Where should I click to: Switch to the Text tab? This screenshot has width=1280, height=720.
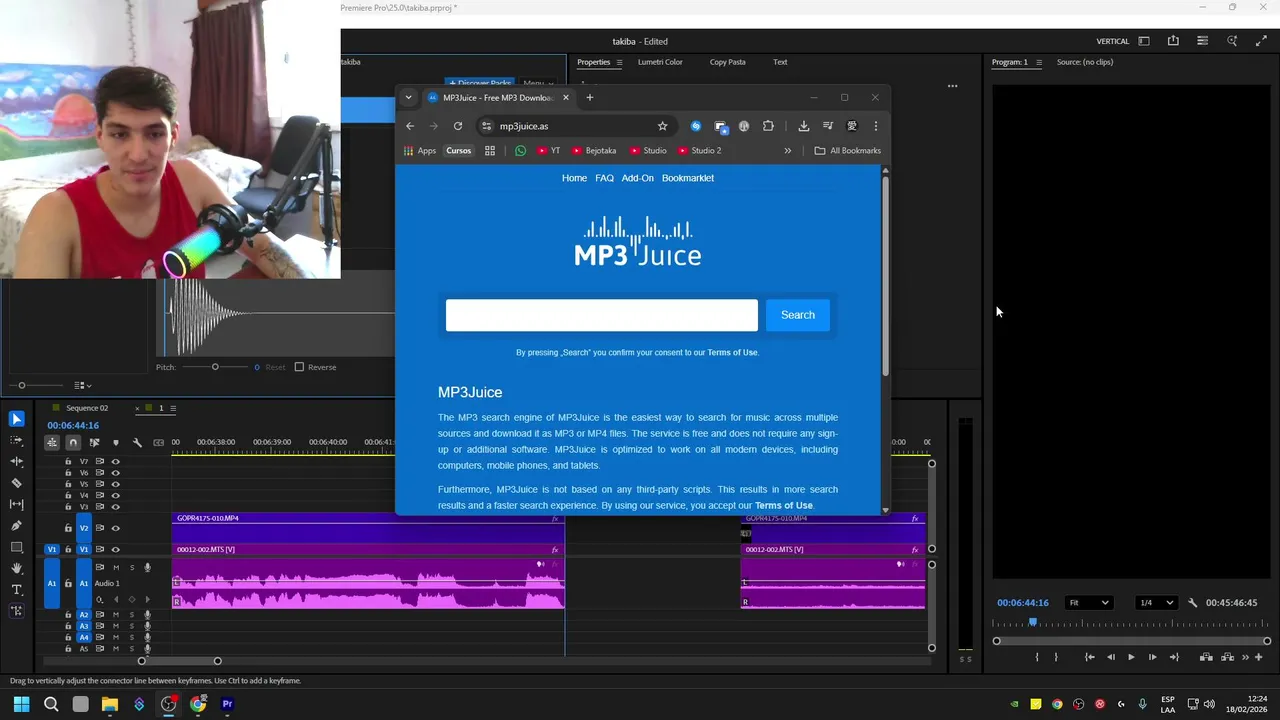(780, 62)
